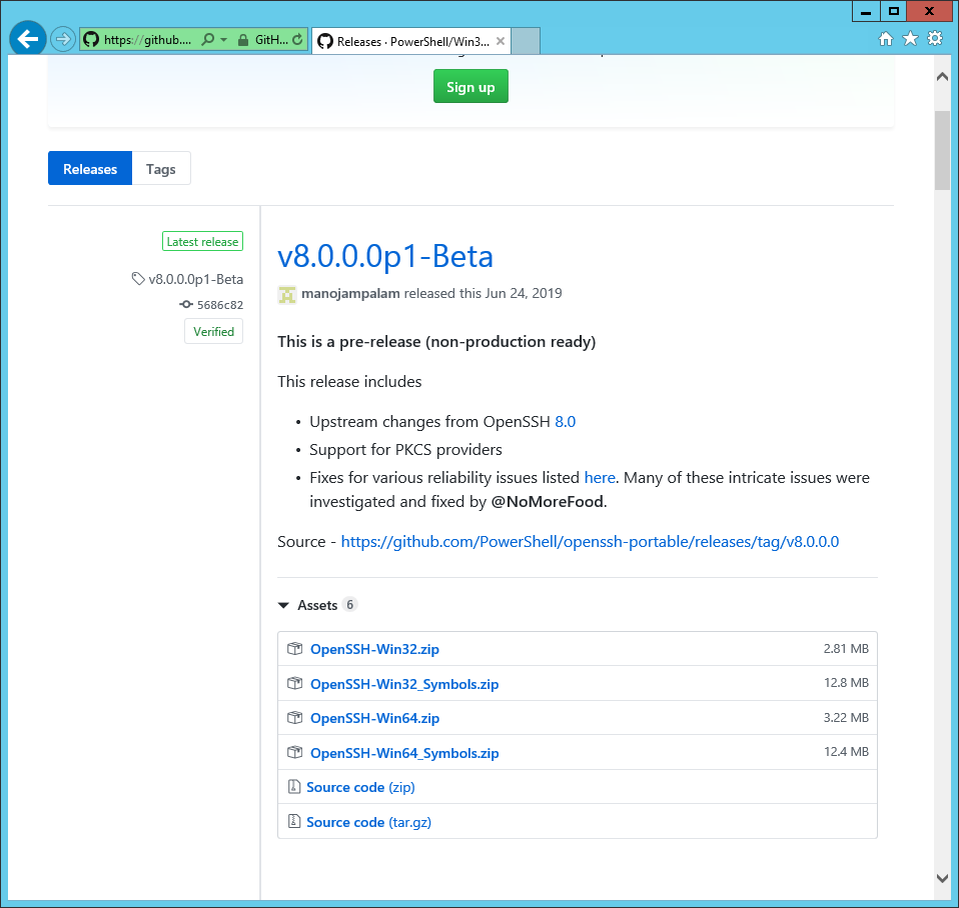
Task: Open the openssh-portable source release URL
Action: coord(590,542)
